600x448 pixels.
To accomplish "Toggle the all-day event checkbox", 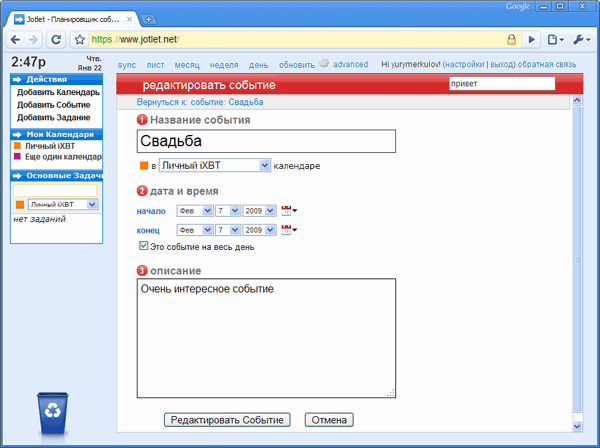I will coord(143,246).
